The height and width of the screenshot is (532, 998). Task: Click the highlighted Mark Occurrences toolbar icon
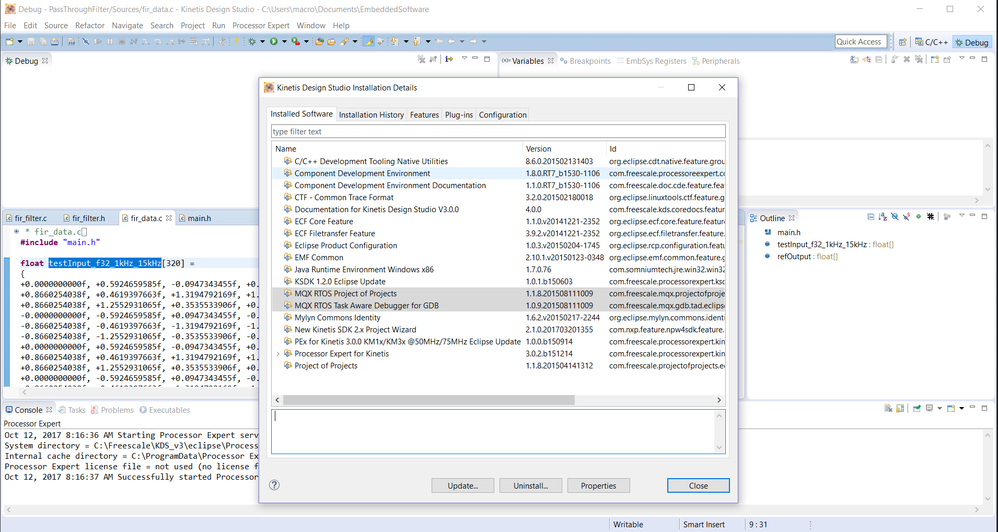(368, 41)
